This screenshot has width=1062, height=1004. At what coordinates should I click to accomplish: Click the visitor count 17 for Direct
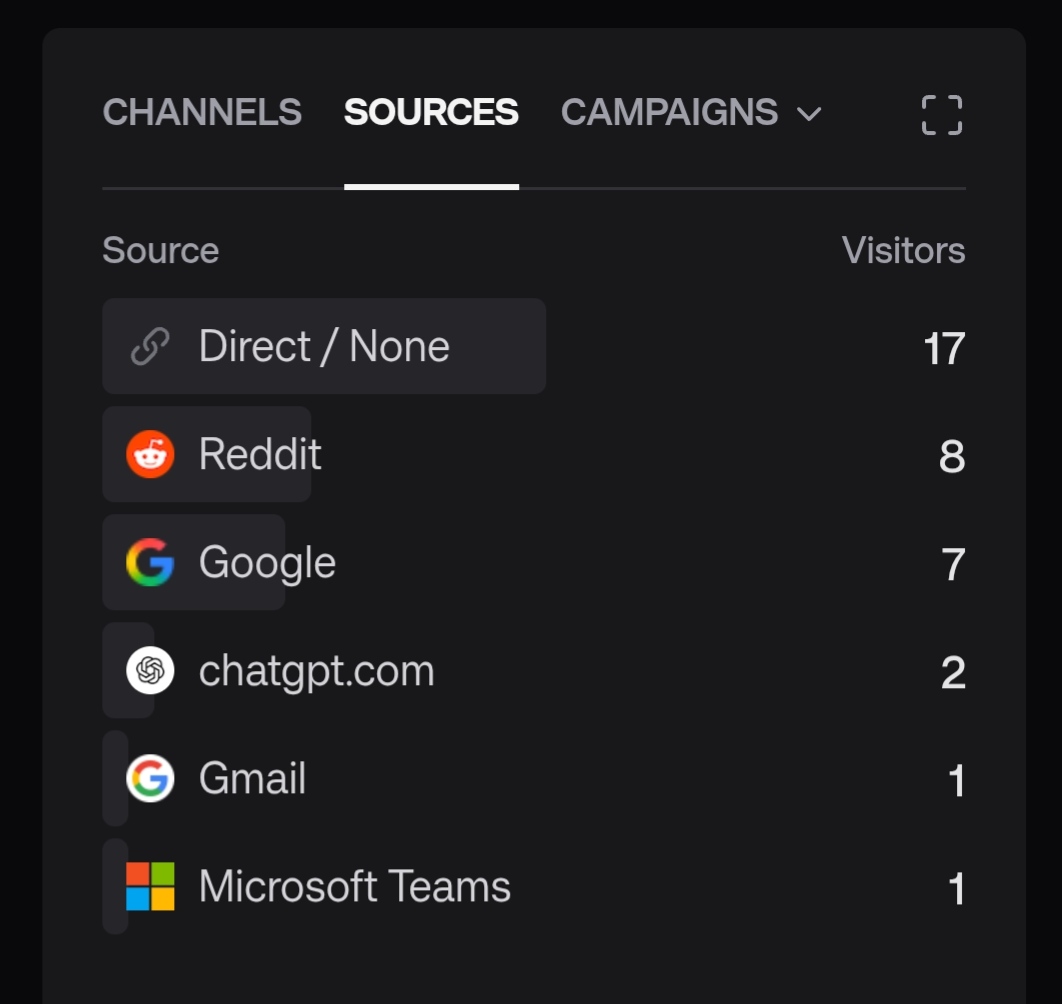[943, 349]
